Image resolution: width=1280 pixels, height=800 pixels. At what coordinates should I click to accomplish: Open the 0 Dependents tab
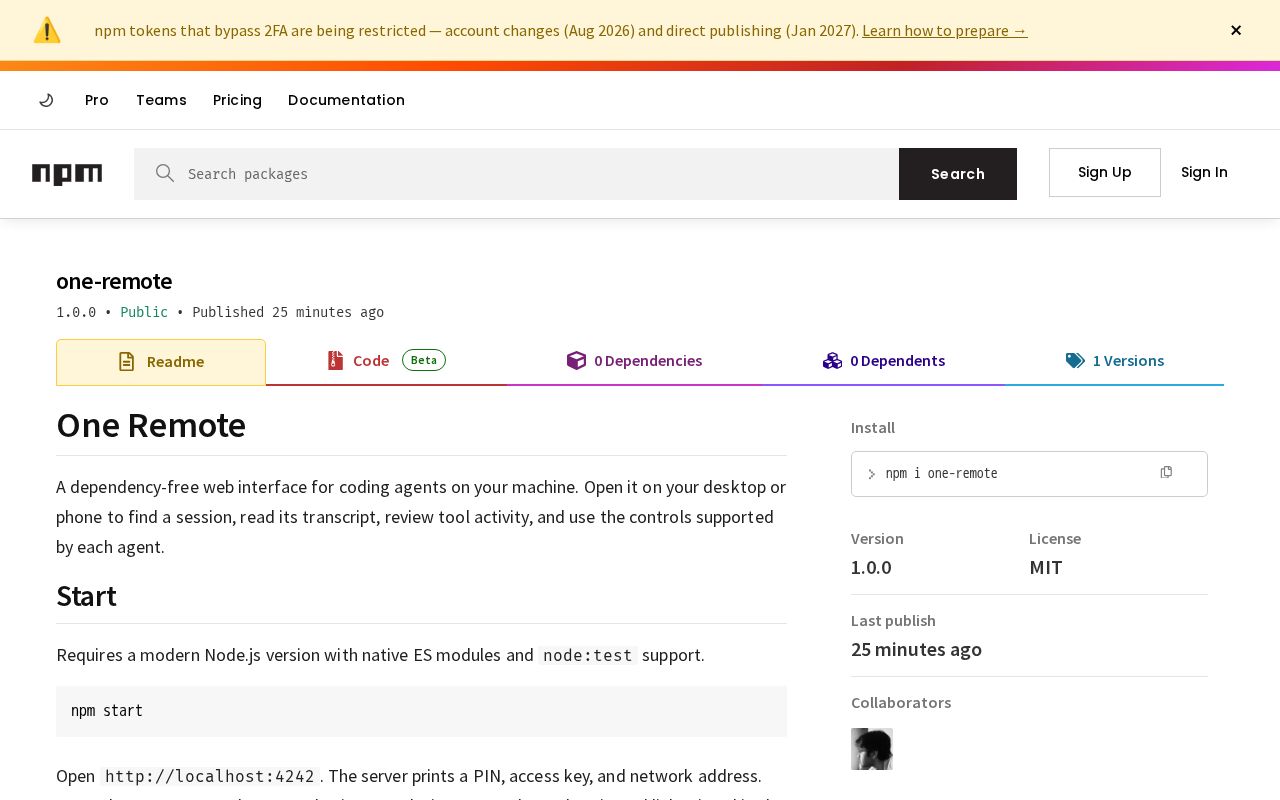click(884, 361)
